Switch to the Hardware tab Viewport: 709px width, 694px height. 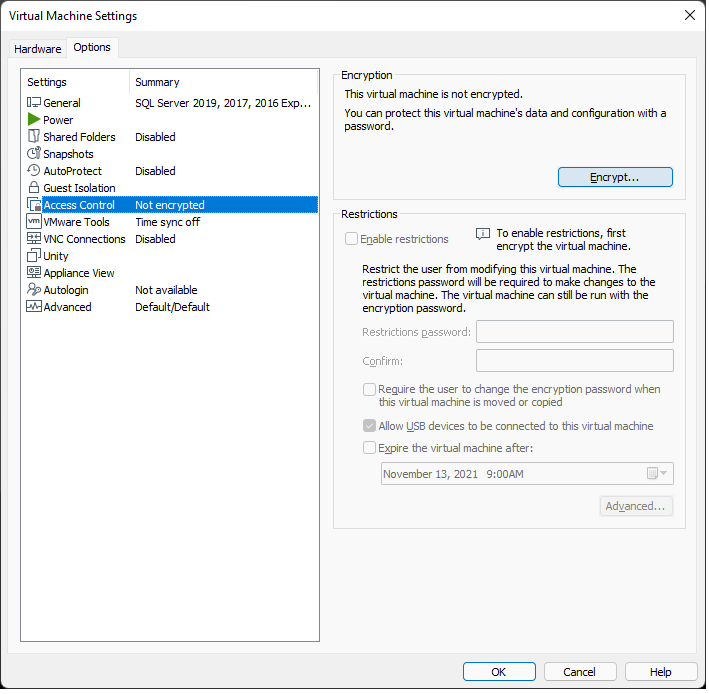[38, 49]
